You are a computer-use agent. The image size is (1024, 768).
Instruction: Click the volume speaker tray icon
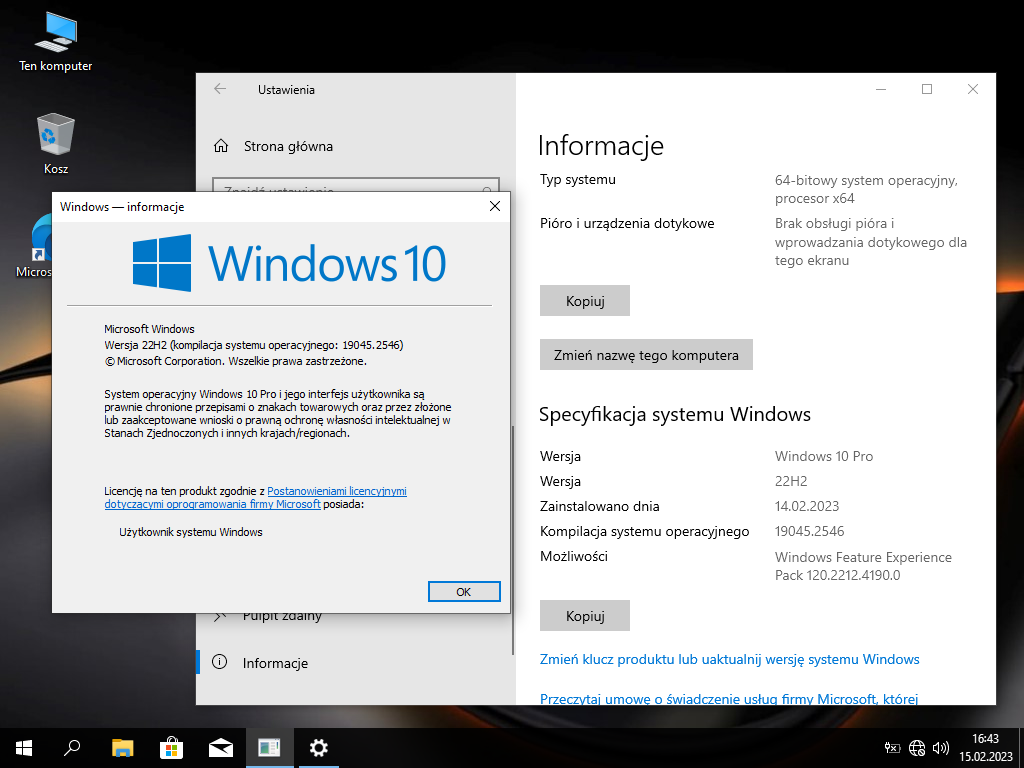[940, 747]
